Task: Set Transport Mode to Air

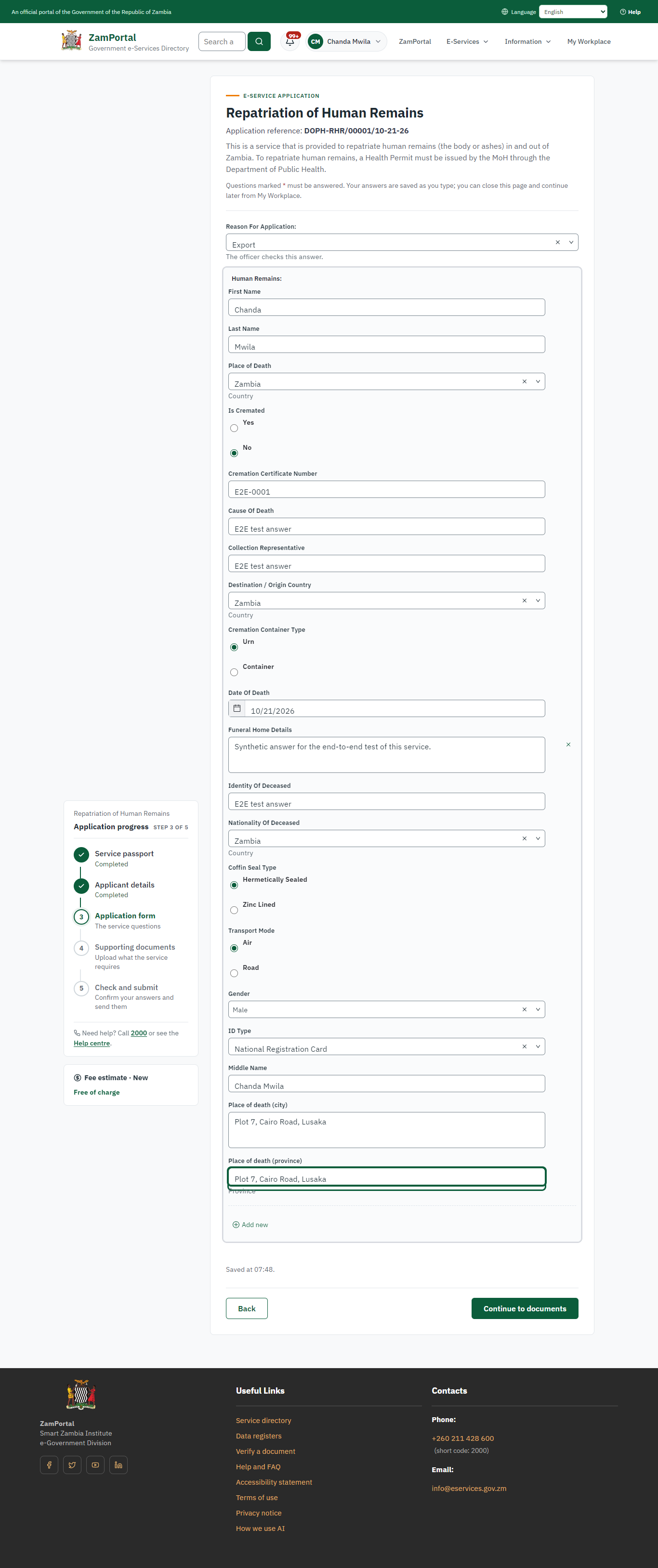Action: (235, 949)
